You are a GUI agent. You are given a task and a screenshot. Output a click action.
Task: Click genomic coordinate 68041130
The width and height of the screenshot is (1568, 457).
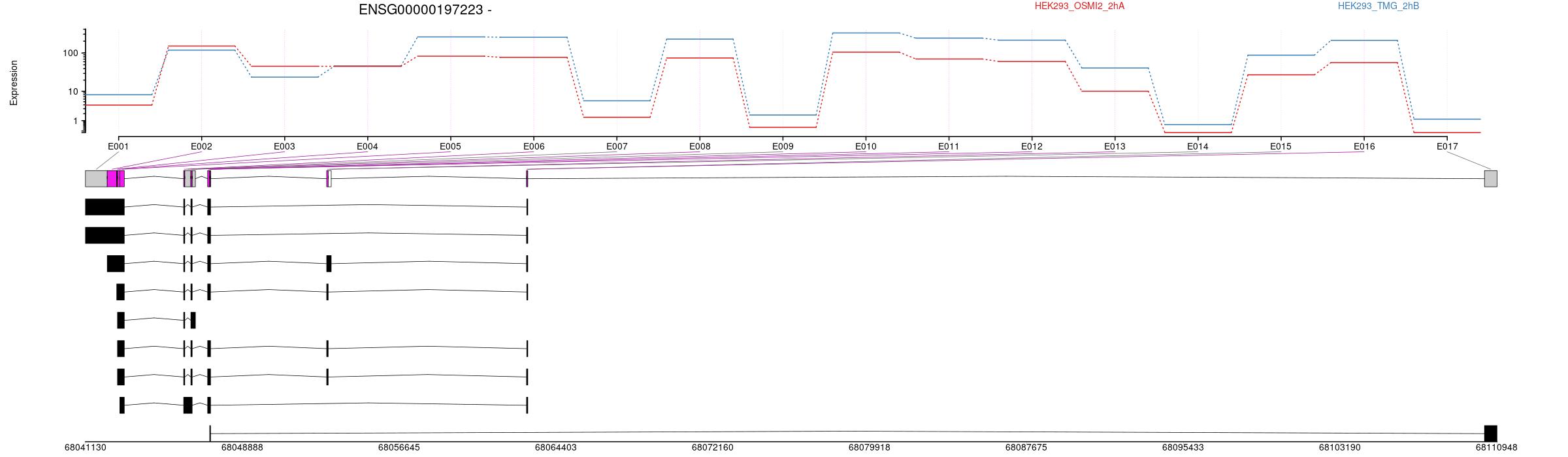[x=85, y=448]
